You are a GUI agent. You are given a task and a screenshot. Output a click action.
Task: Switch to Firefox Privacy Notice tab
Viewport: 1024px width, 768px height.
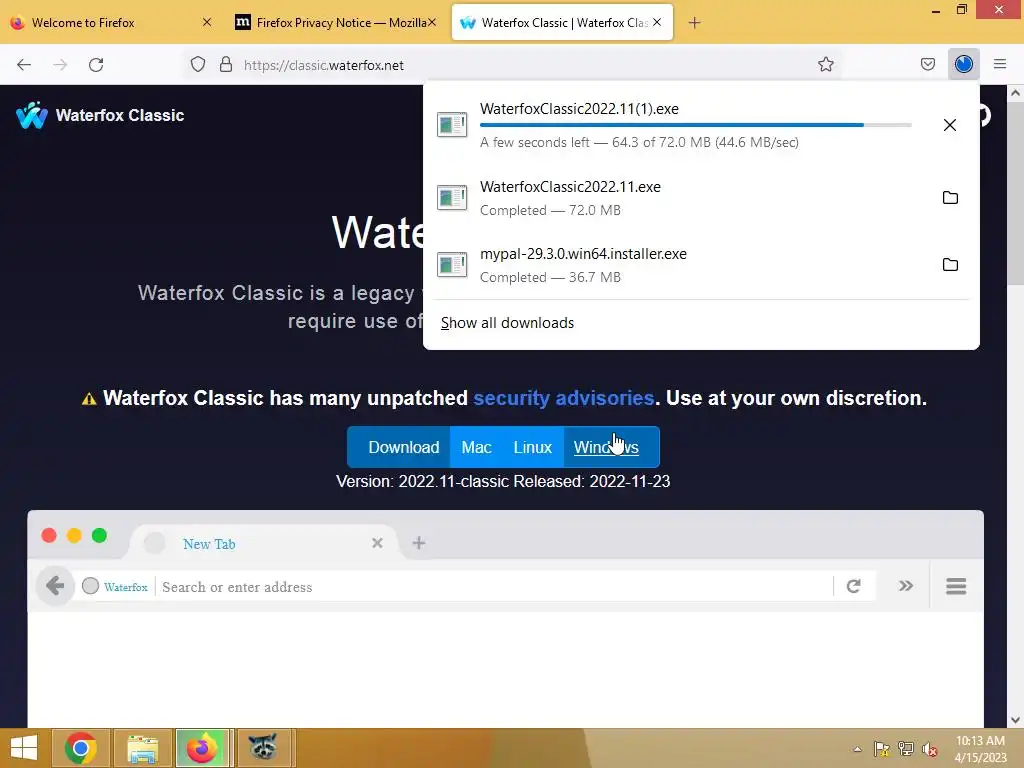(334, 23)
